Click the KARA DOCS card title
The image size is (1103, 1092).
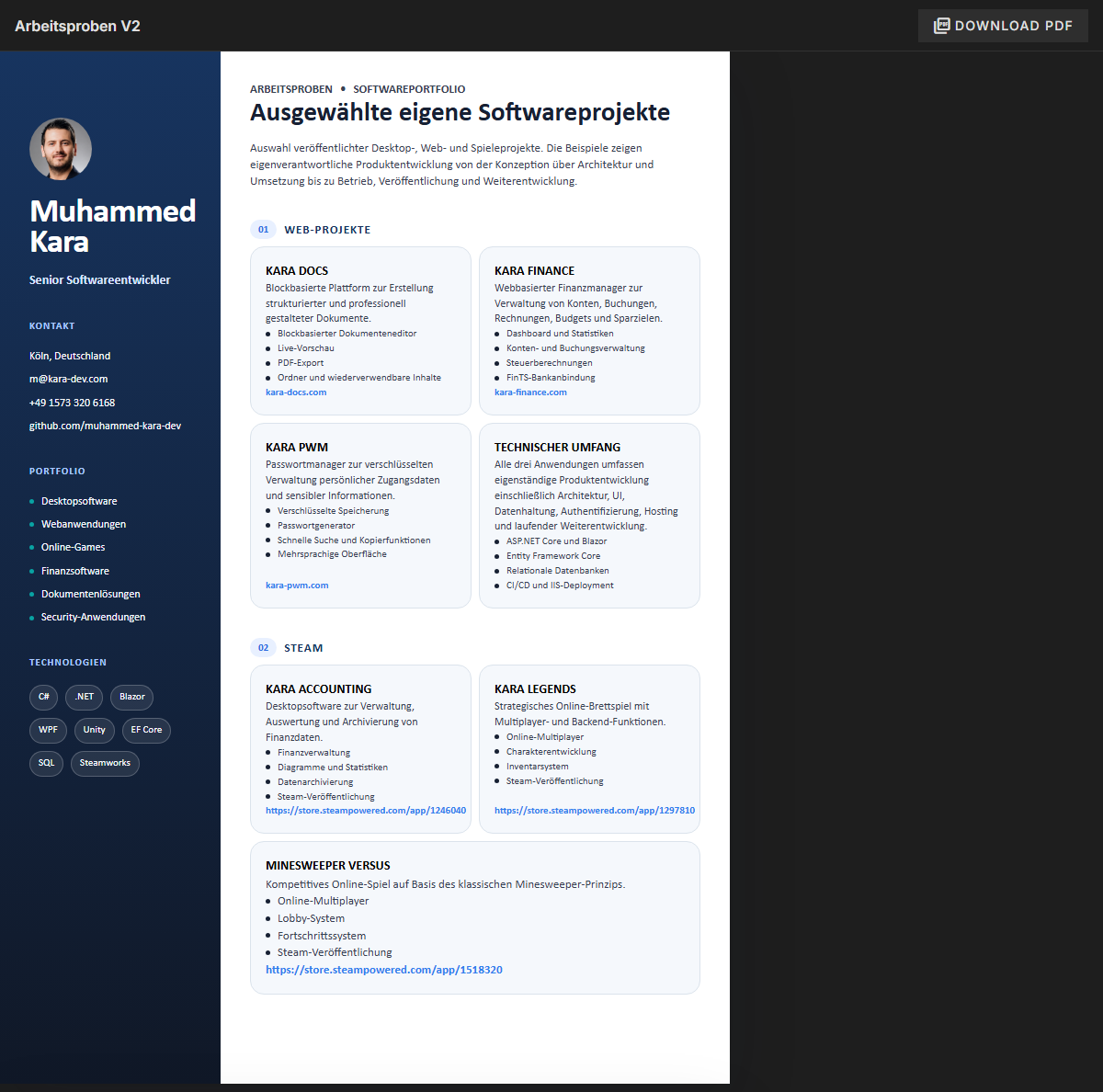click(x=297, y=271)
